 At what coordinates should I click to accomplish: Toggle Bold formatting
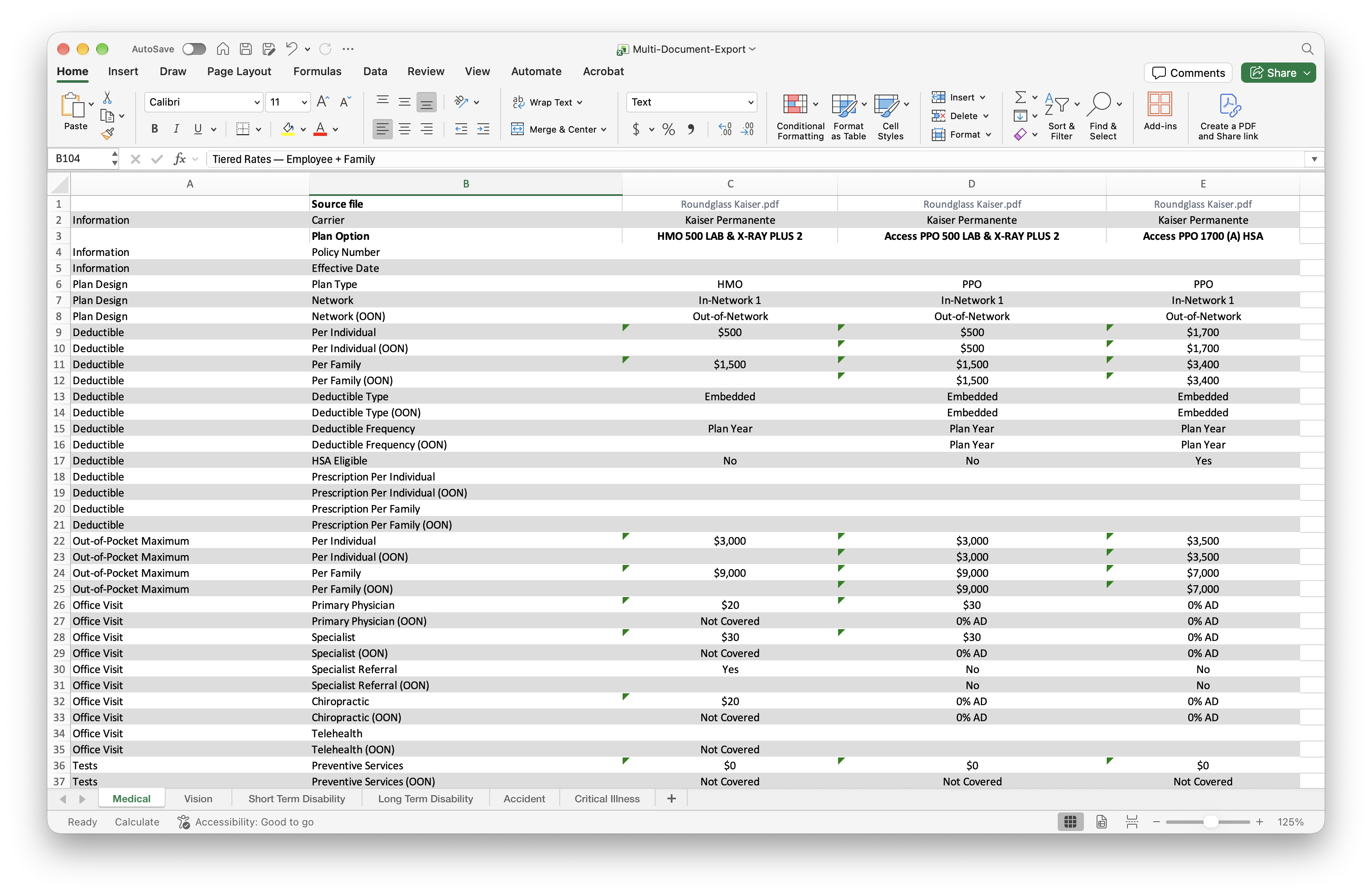pos(155,129)
